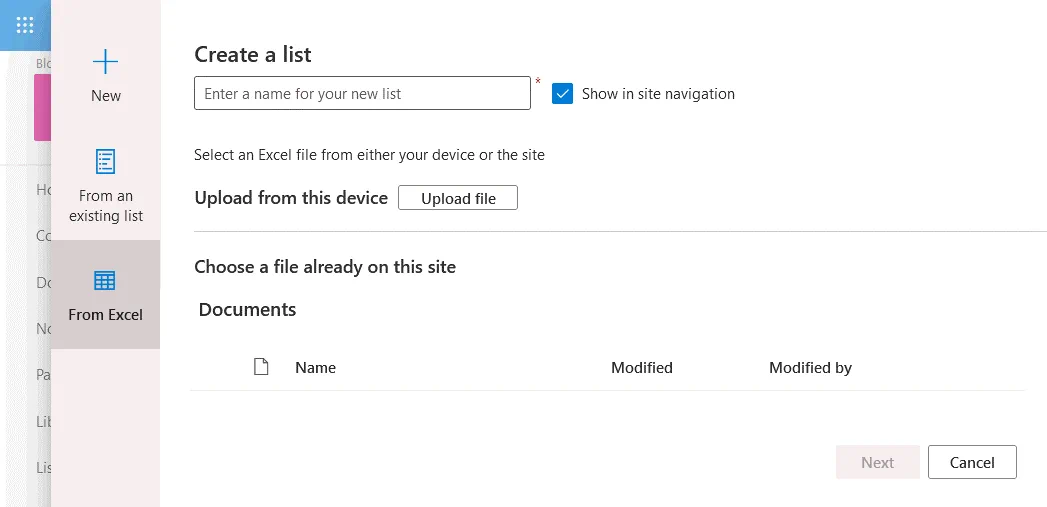This screenshot has width=1047, height=507.
Task: Click the plus icon for New list
Action: (105, 62)
